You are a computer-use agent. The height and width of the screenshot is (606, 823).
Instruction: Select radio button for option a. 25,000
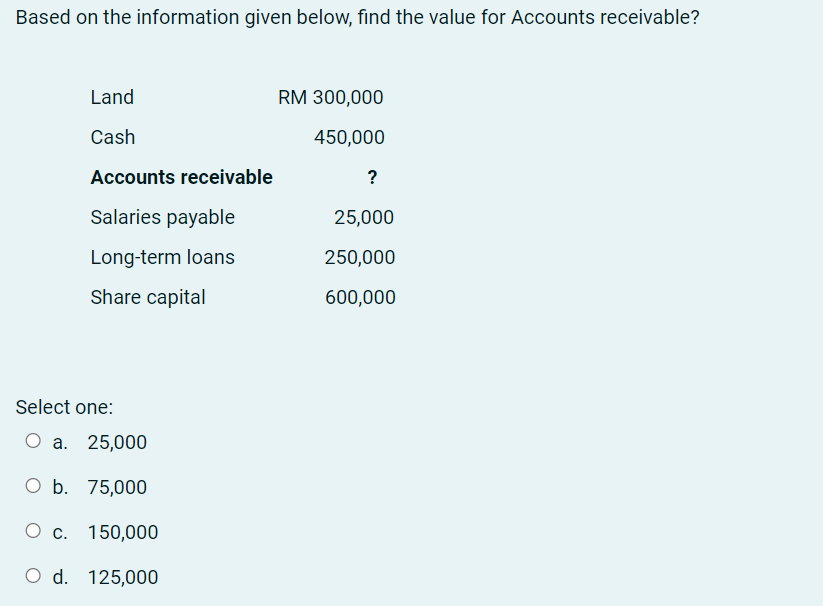point(33,440)
